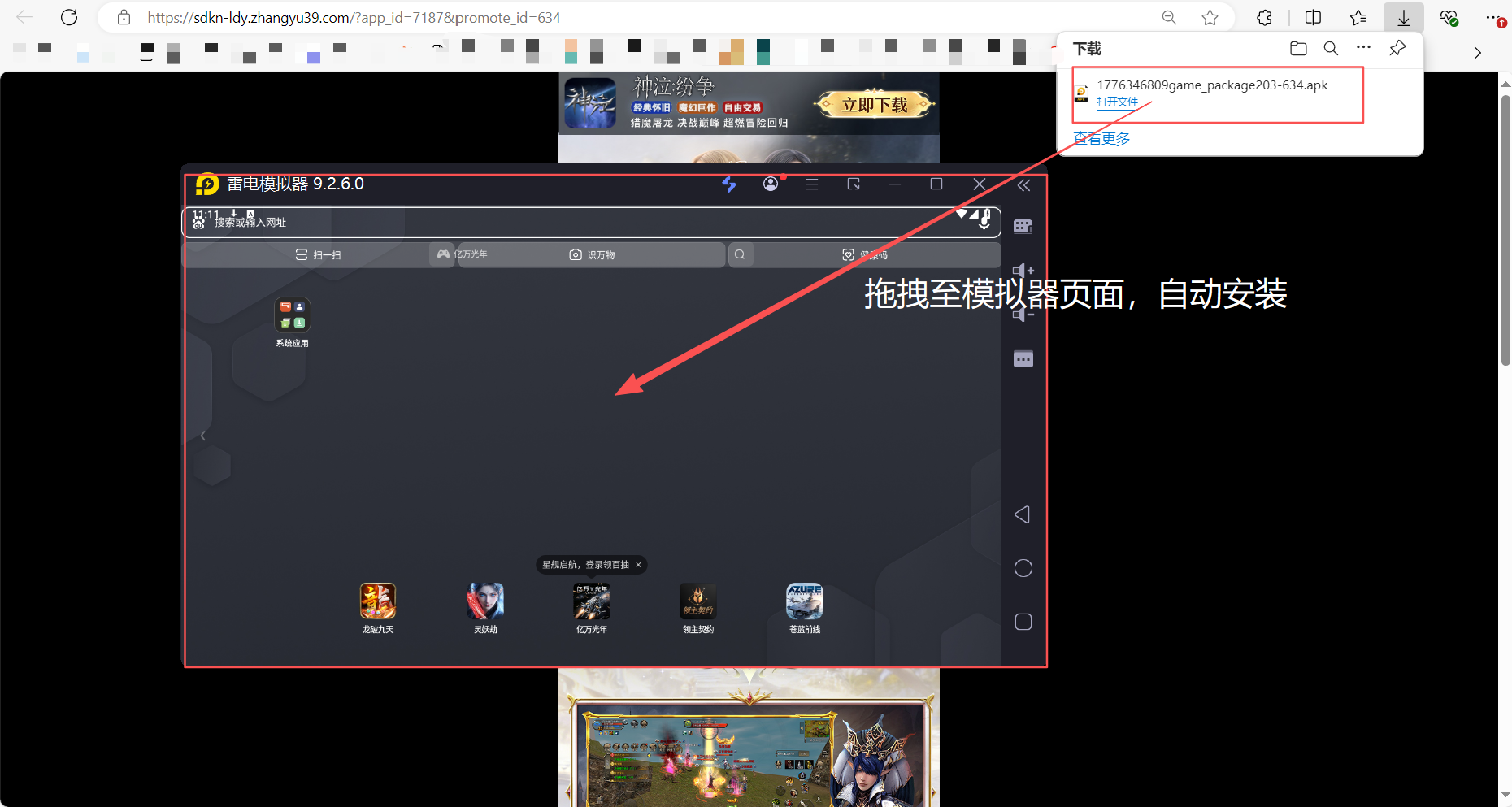Open the browser Extensions puzzle icon
The image size is (1512, 807).
click(x=1264, y=17)
